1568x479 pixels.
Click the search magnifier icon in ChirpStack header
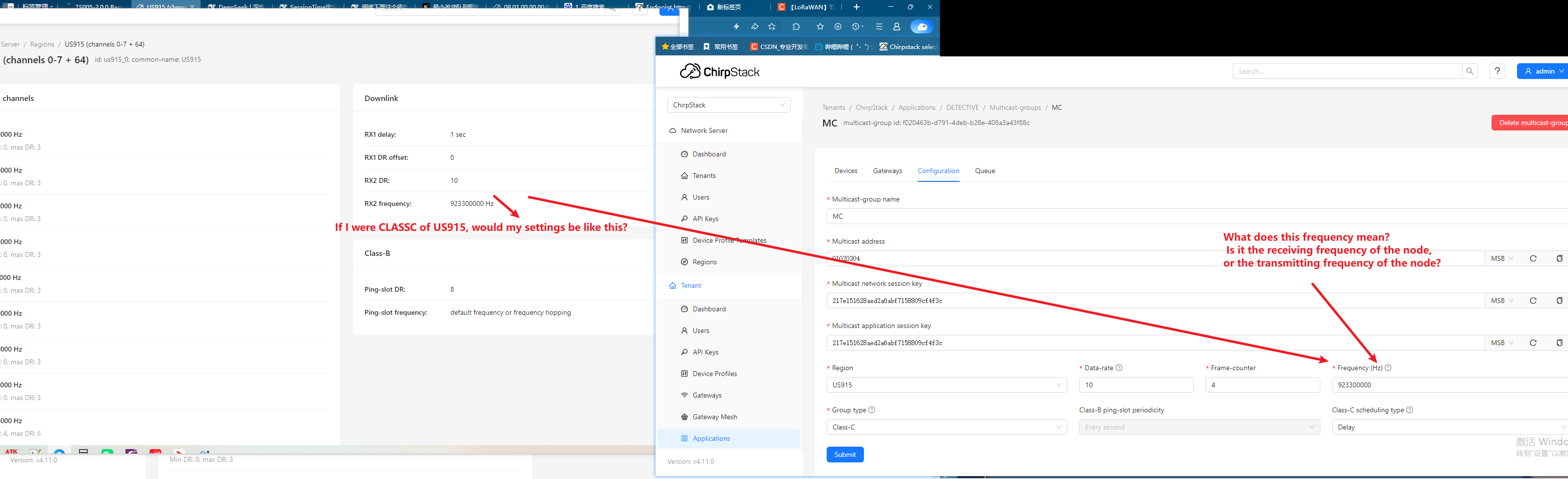1469,71
